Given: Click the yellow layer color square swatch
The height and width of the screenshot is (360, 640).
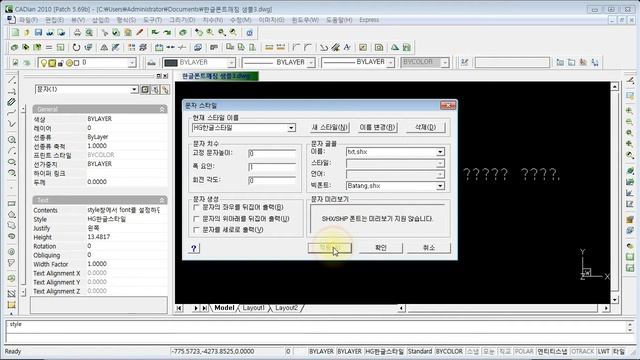Looking at the screenshot, I should (52, 63).
